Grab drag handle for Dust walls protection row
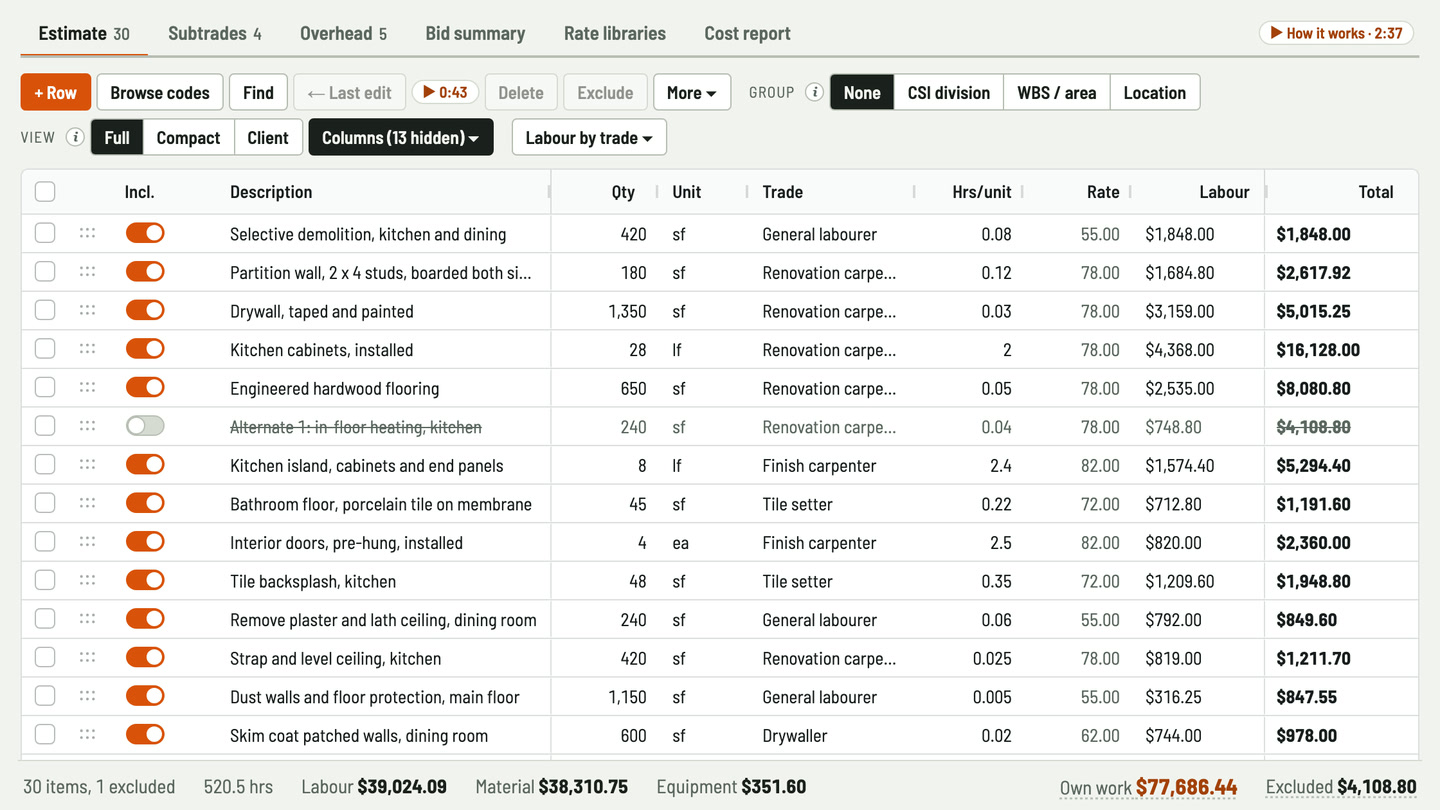 pyautogui.click(x=87, y=696)
